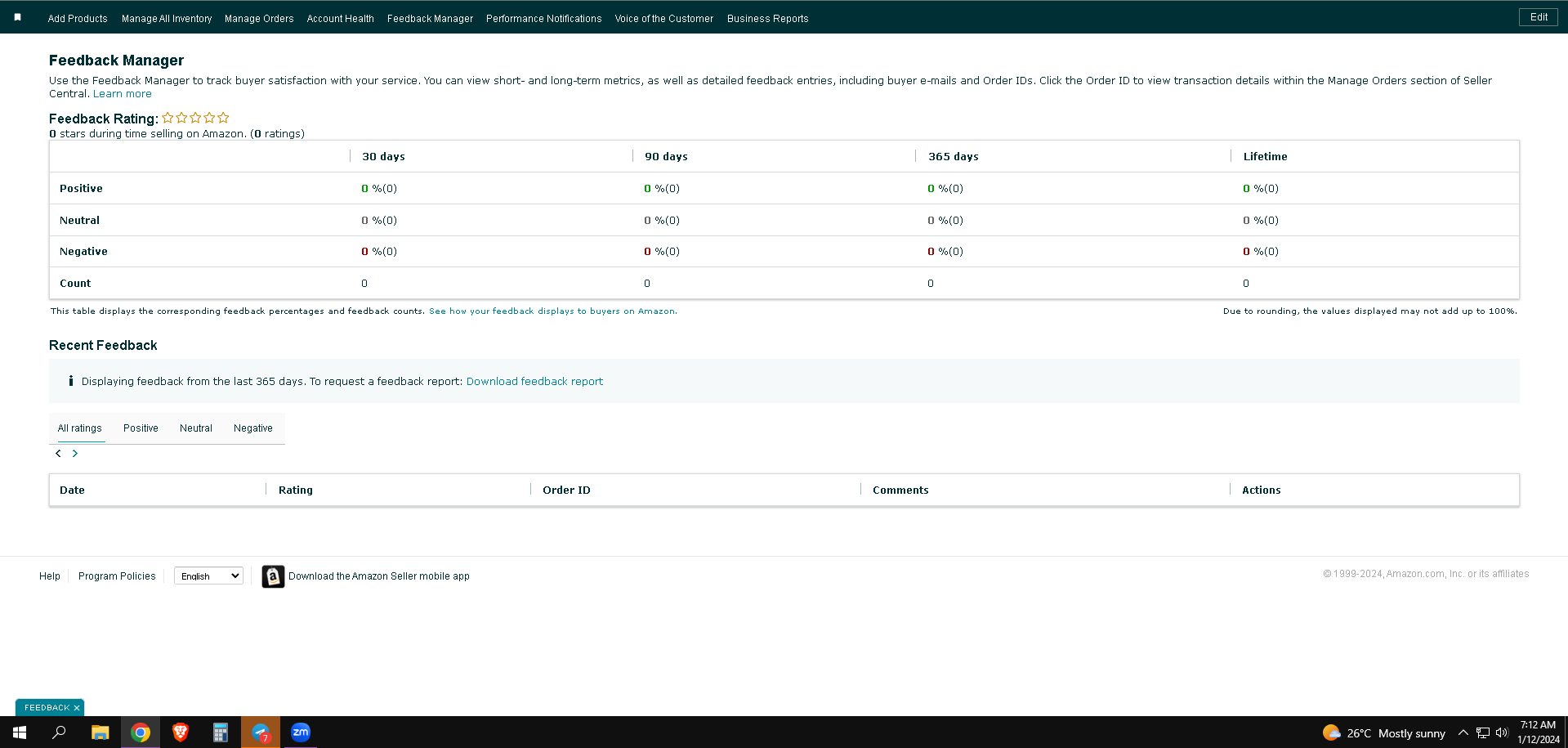Click the 365 days column header
The width and height of the screenshot is (1568, 748).
tap(954, 157)
